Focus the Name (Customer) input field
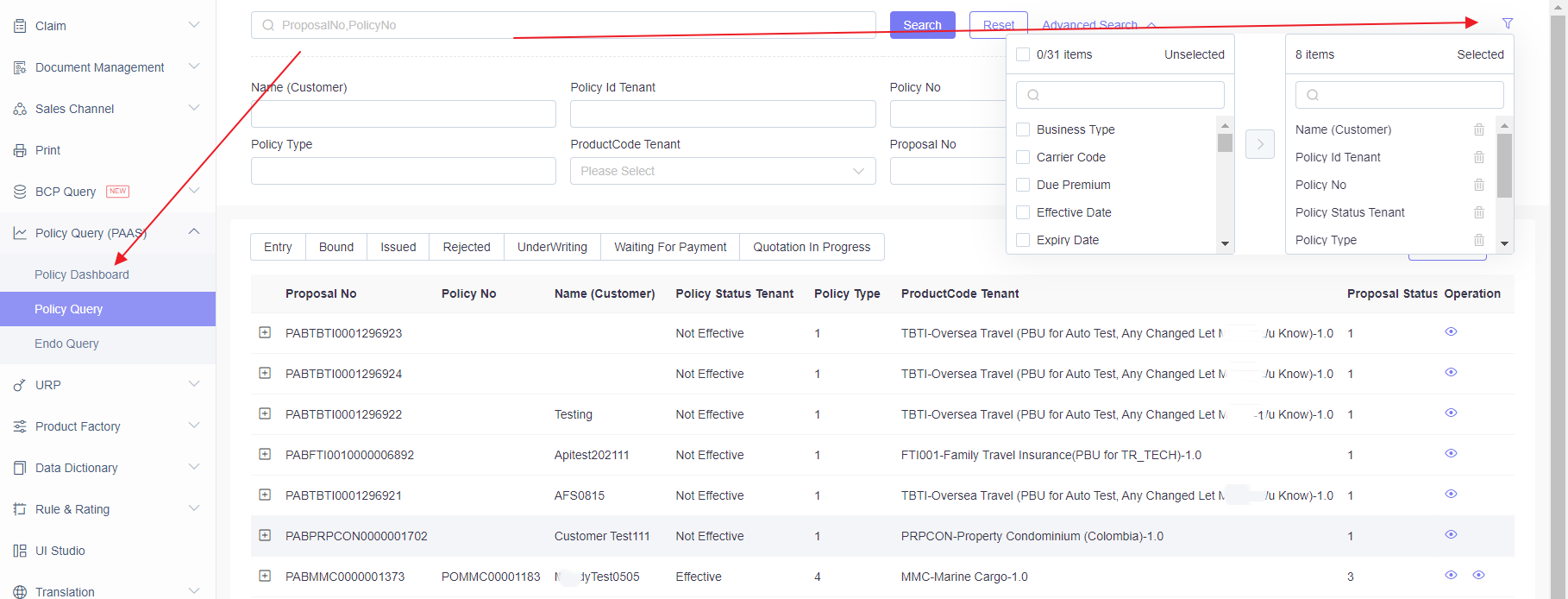The width and height of the screenshot is (1568, 599). (x=404, y=114)
